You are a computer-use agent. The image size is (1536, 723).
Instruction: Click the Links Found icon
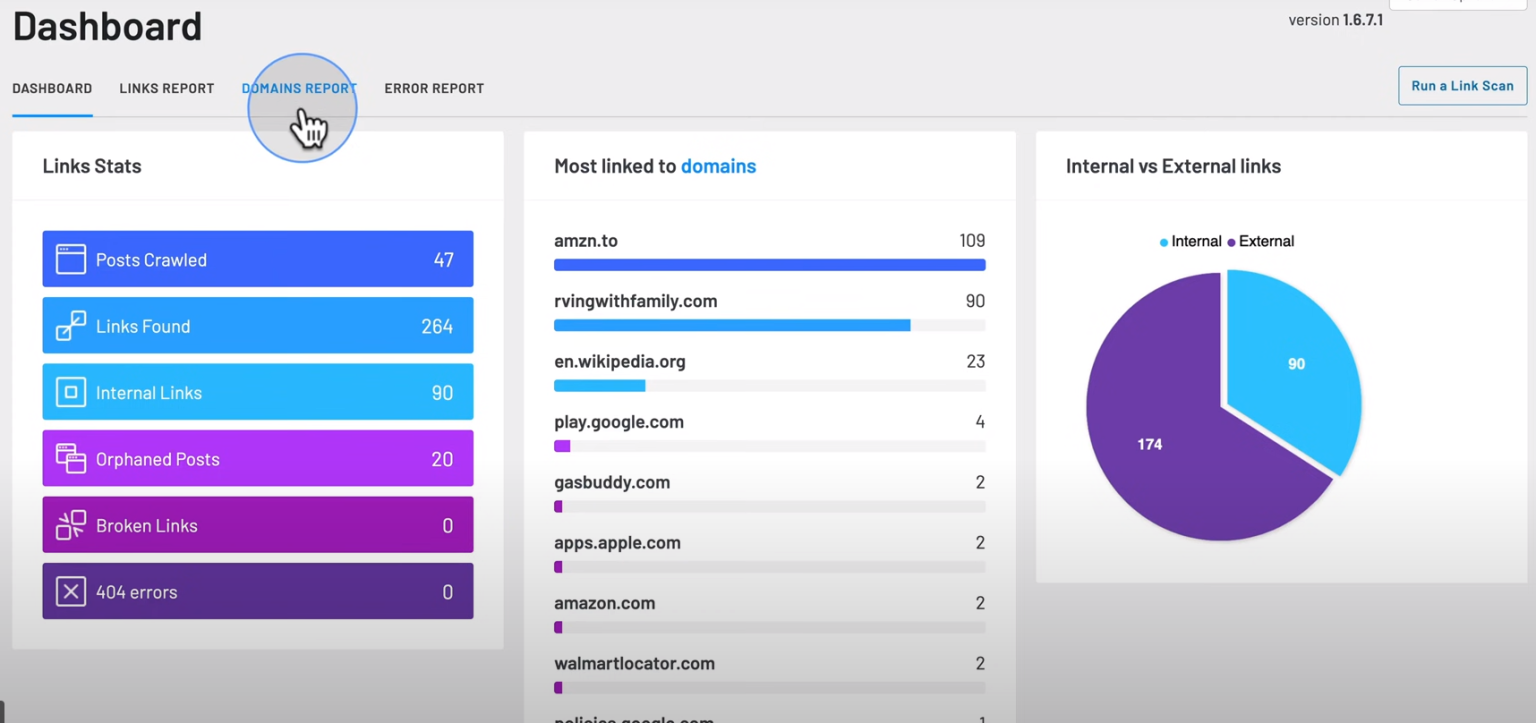[70, 326]
